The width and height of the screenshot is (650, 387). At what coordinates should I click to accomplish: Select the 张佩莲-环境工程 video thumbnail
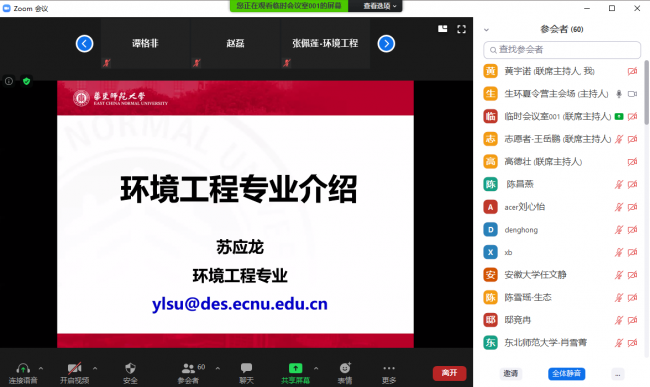click(x=325, y=43)
